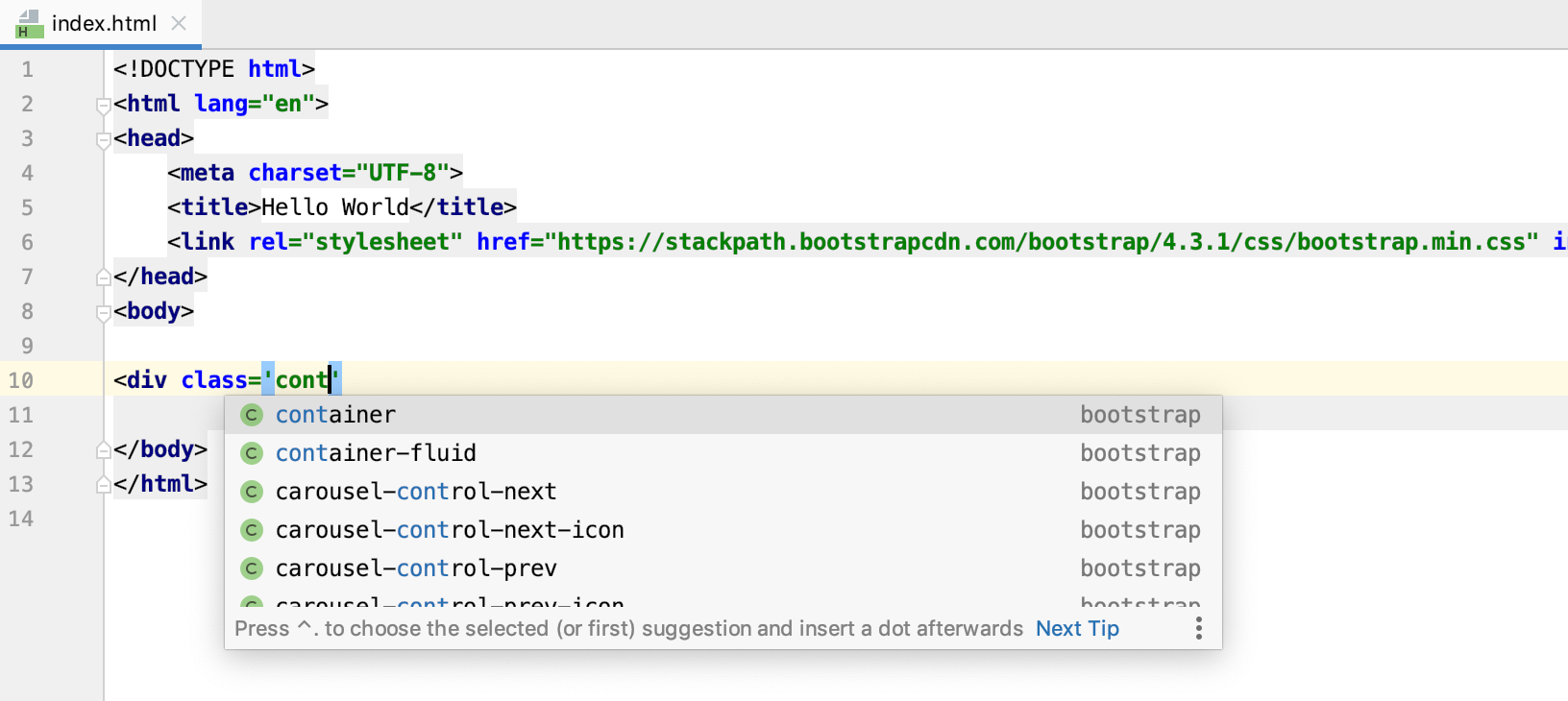The height and width of the screenshot is (701, 1568).
Task: Click line number 6 in the gutter
Action: tap(27, 242)
